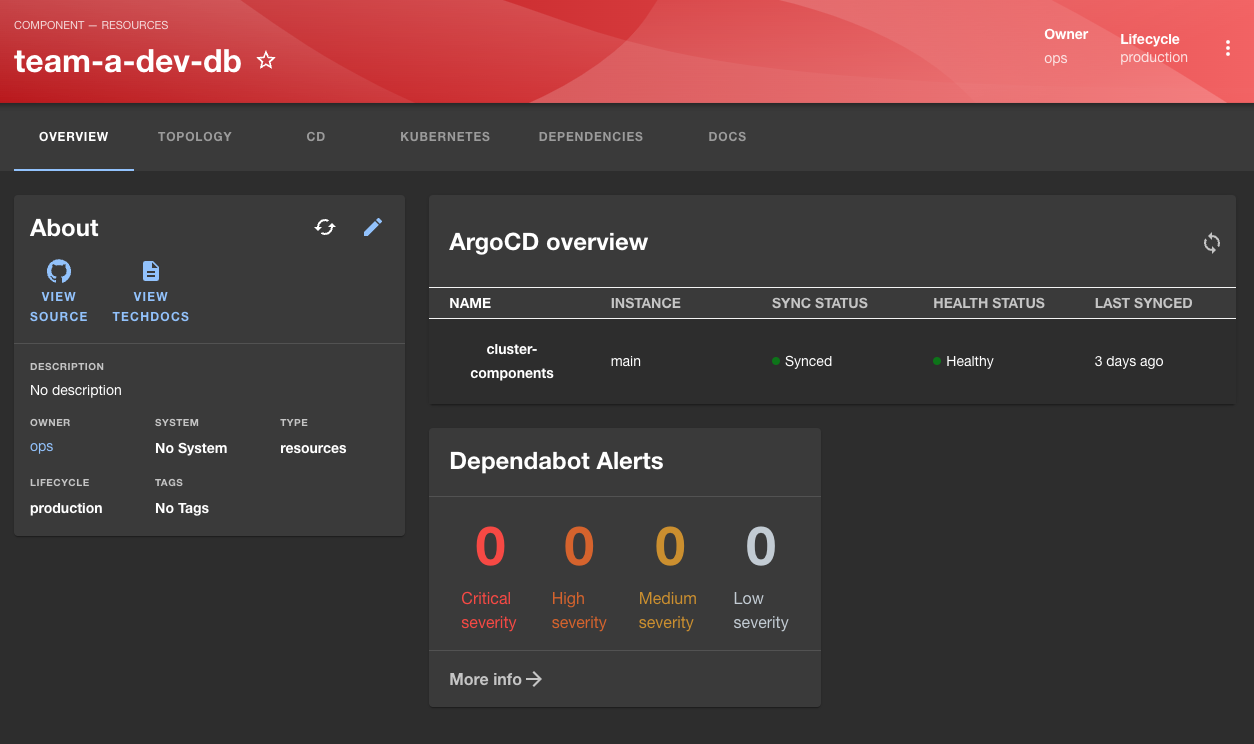This screenshot has height=744, width=1254.
Task: Click the Name column header
Action: pyautogui.click(x=470, y=303)
